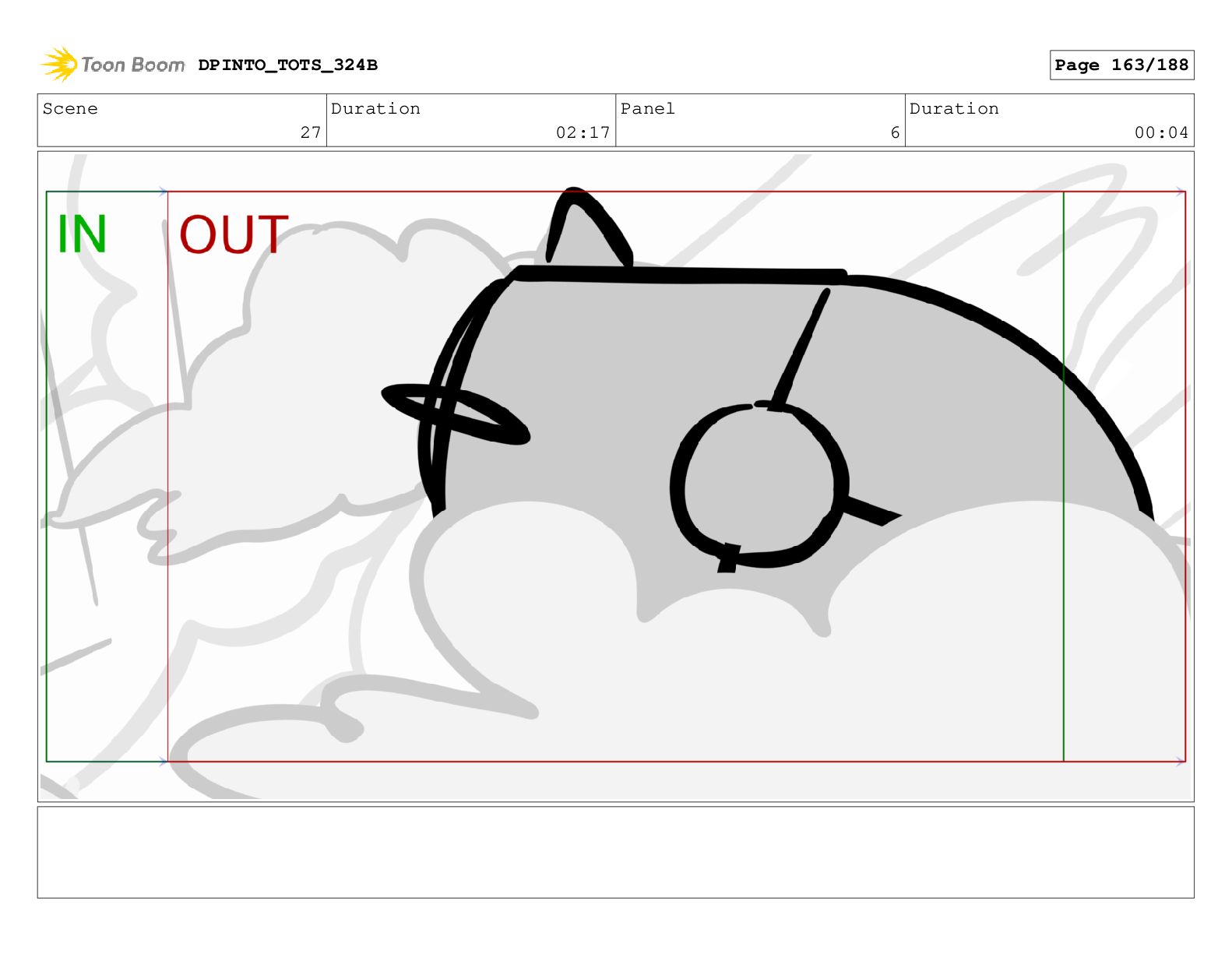Click panel duration value 00:04
This screenshot has height=954, width=1232.
click(x=1161, y=132)
